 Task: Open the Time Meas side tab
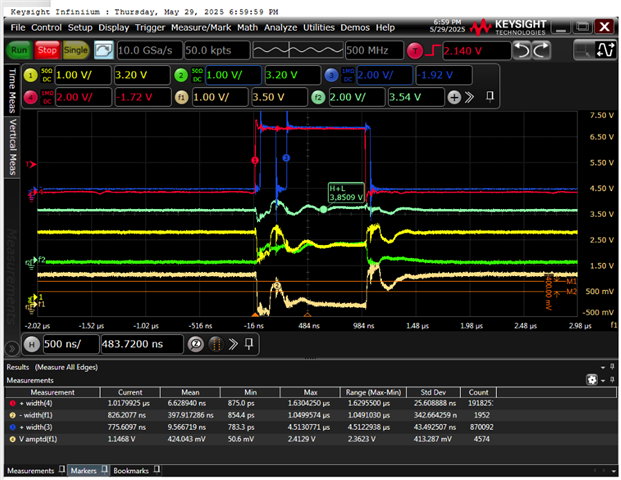pyautogui.click(x=12, y=90)
